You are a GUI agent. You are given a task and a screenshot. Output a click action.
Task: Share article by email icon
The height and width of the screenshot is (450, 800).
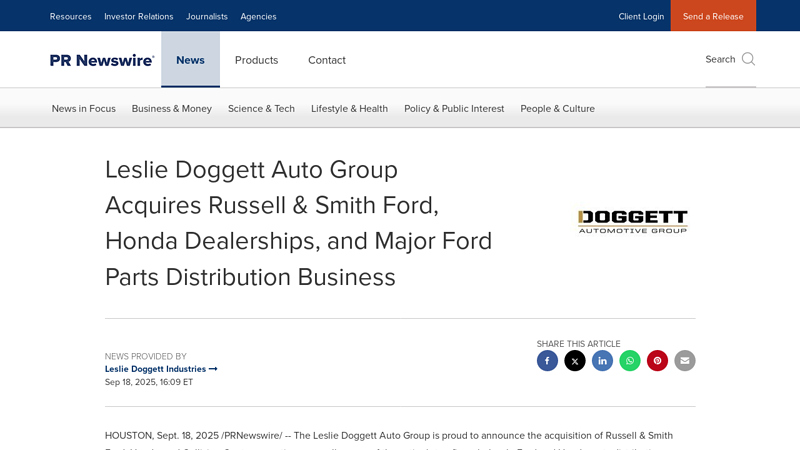pyautogui.click(x=685, y=361)
